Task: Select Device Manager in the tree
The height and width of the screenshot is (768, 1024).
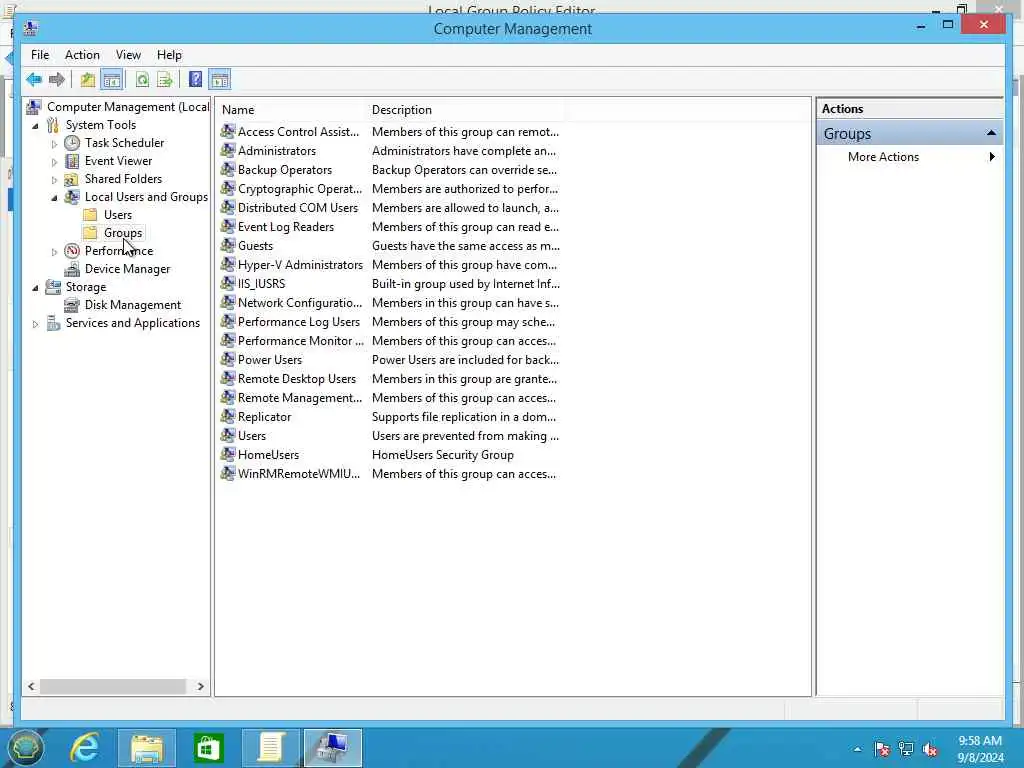Action: (x=127, y=269)
